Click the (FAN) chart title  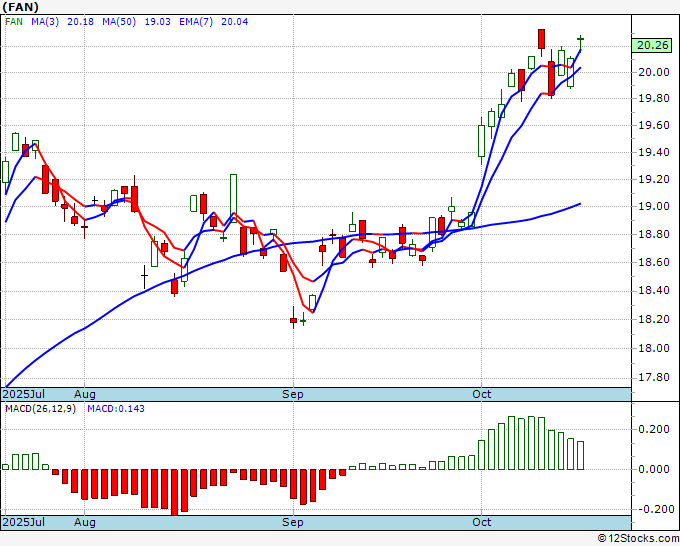click(20, 7)
